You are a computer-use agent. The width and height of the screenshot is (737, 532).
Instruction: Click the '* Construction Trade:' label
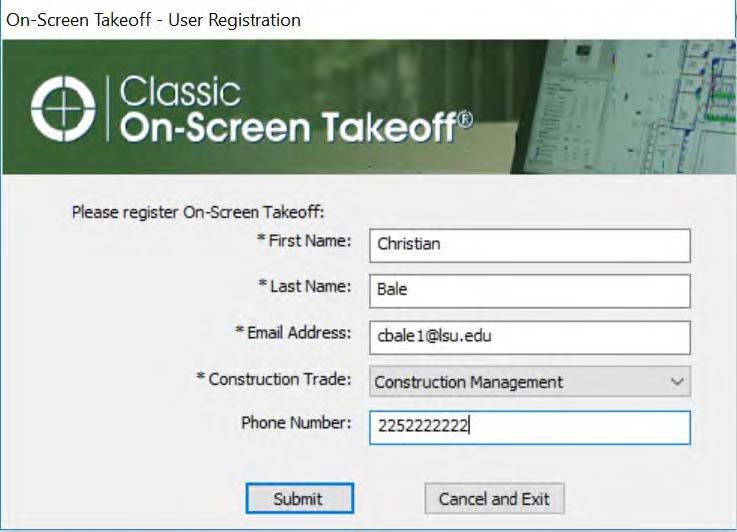point(274,380)
